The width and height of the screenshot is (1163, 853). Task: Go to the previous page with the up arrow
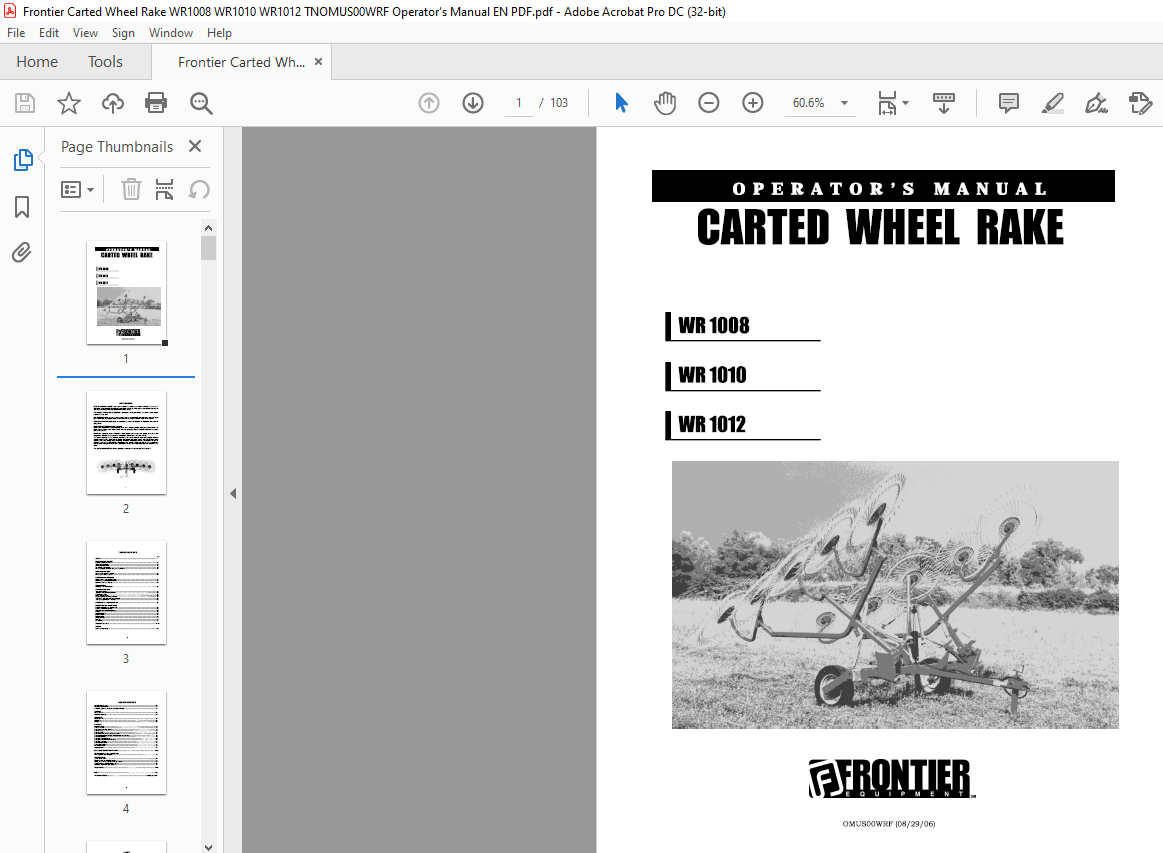click(x=429, y=103)
